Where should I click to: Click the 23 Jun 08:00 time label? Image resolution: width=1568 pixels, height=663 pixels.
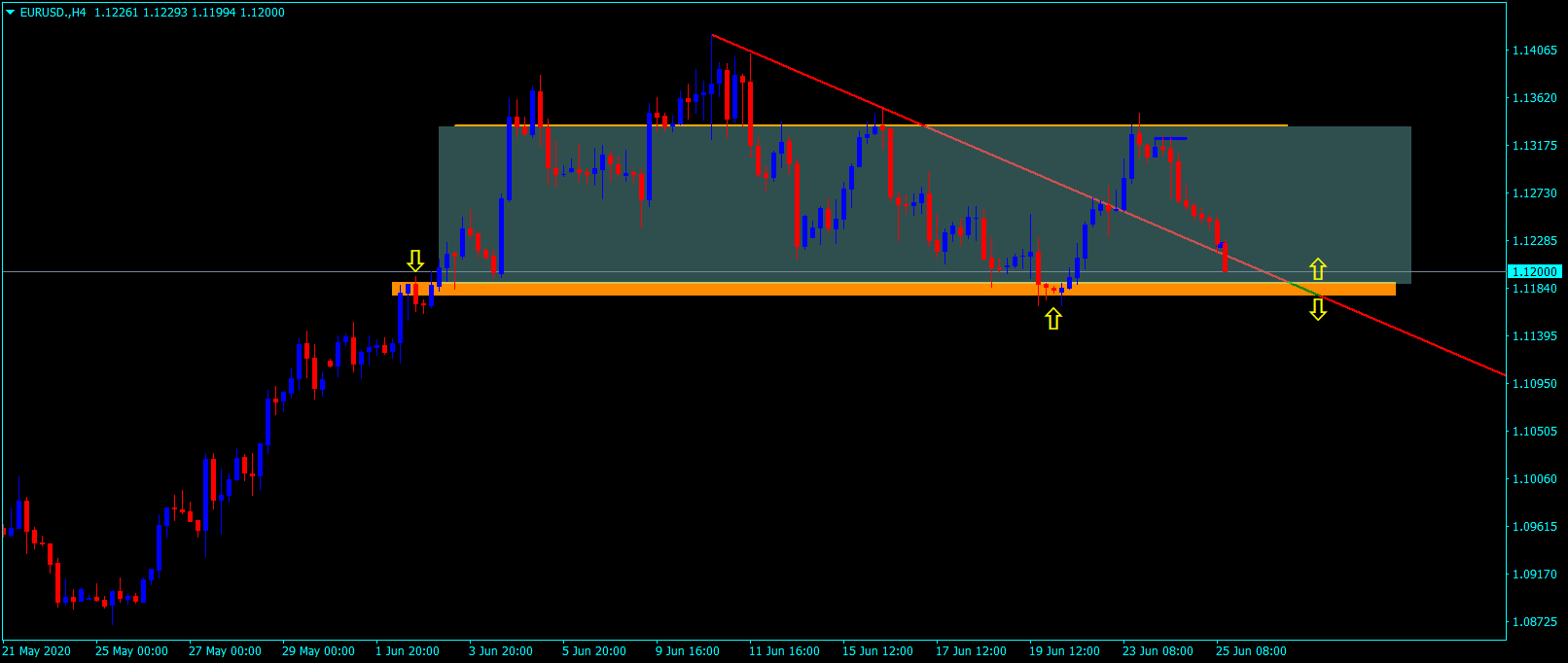(1158, 651)
